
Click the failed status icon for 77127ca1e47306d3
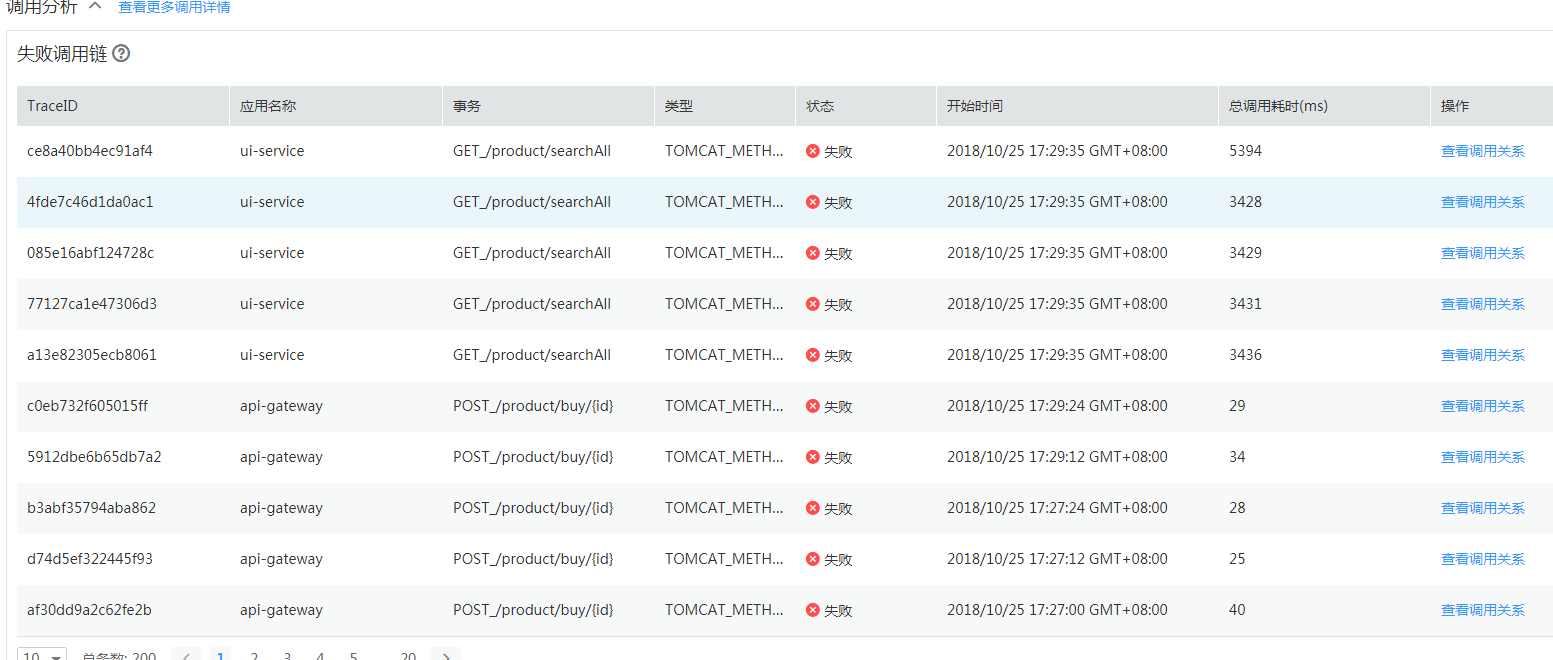tap(812, 304)
